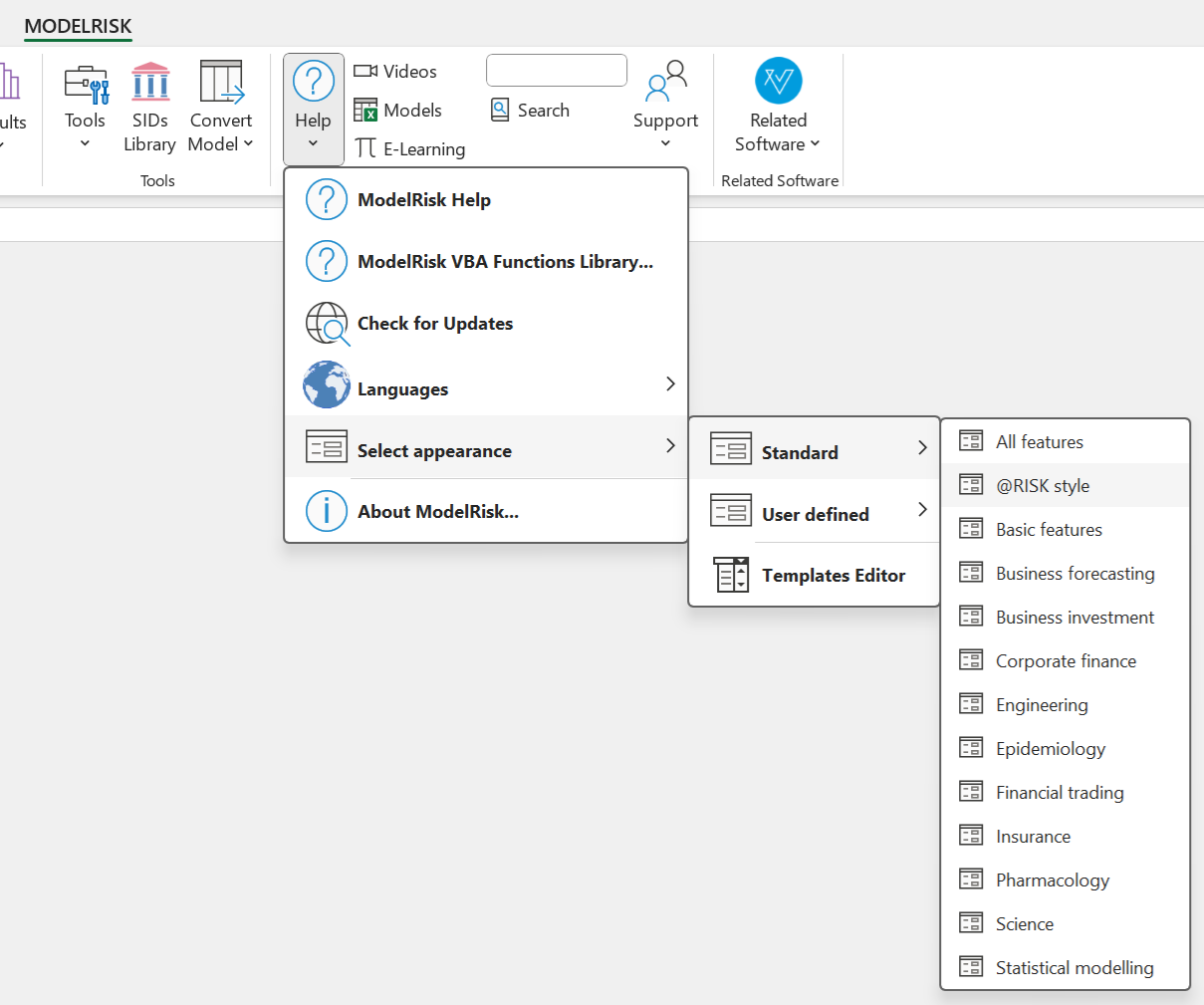Open the Templates Editor

point(834,575)
